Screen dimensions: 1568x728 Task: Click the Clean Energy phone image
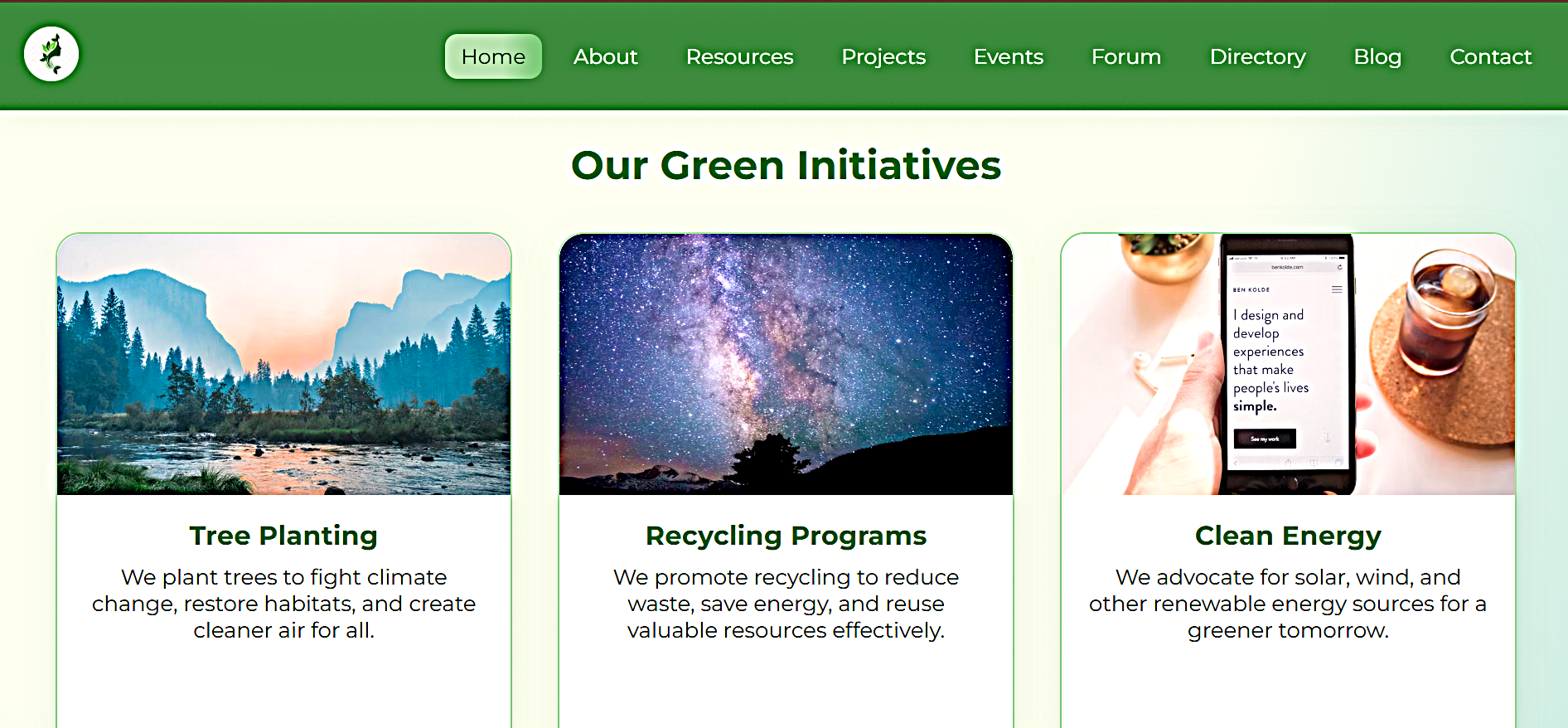pos(1288,364)
